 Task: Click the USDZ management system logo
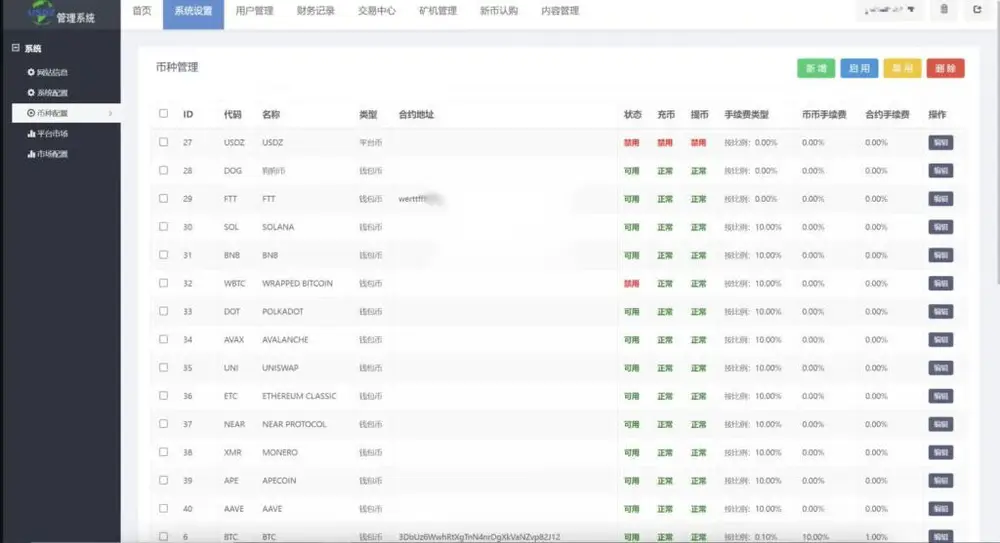[x=61, y=13]
